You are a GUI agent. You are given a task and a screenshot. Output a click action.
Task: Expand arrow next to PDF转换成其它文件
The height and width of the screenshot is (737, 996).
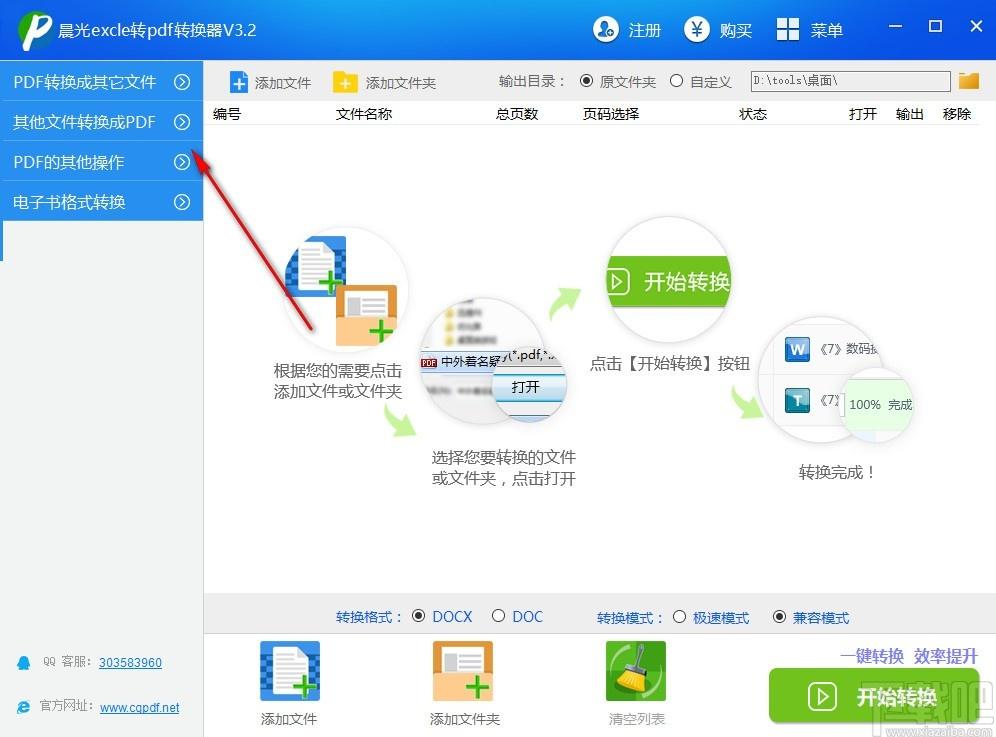[182, 82]
